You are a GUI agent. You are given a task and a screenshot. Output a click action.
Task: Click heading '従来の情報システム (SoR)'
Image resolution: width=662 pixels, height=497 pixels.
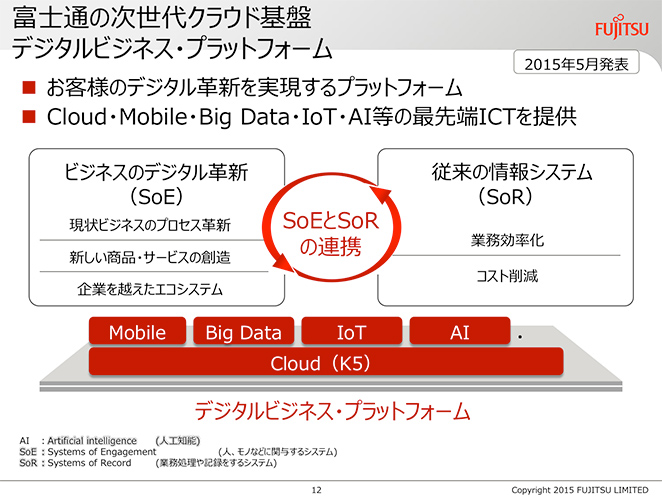pos(511,183)
